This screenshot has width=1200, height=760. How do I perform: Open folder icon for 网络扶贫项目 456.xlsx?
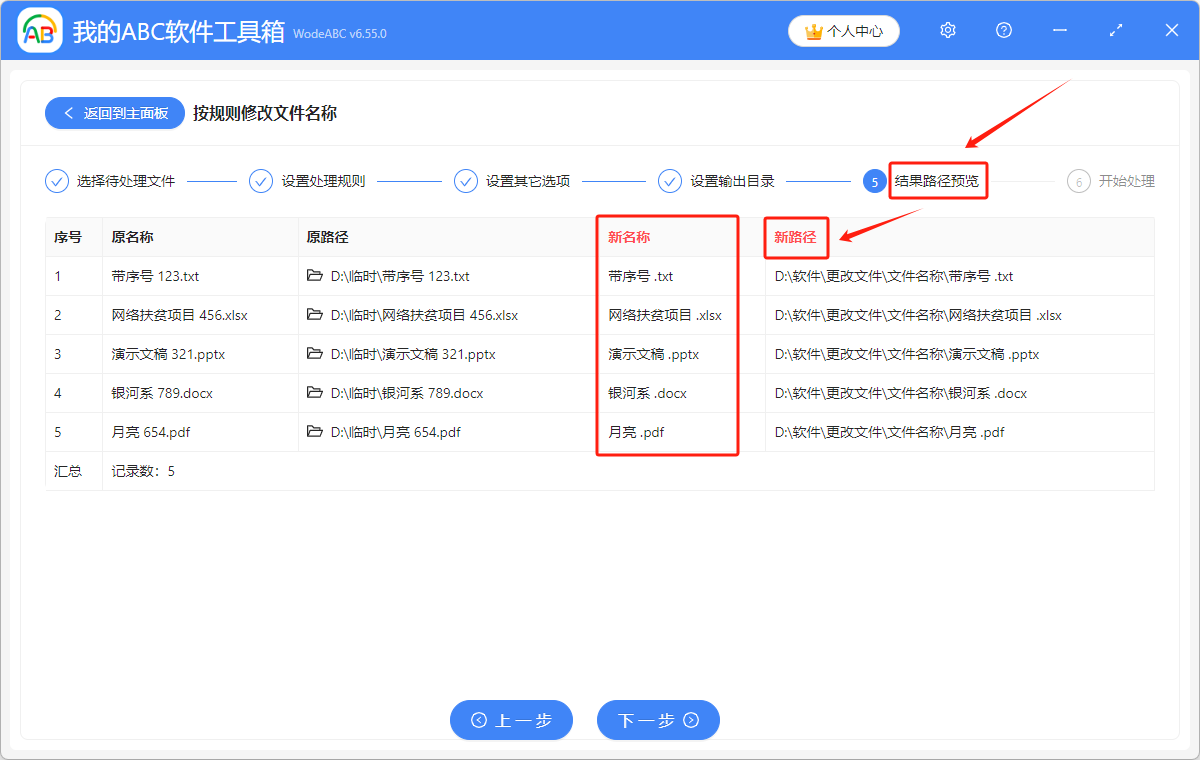tap(315, 315)
